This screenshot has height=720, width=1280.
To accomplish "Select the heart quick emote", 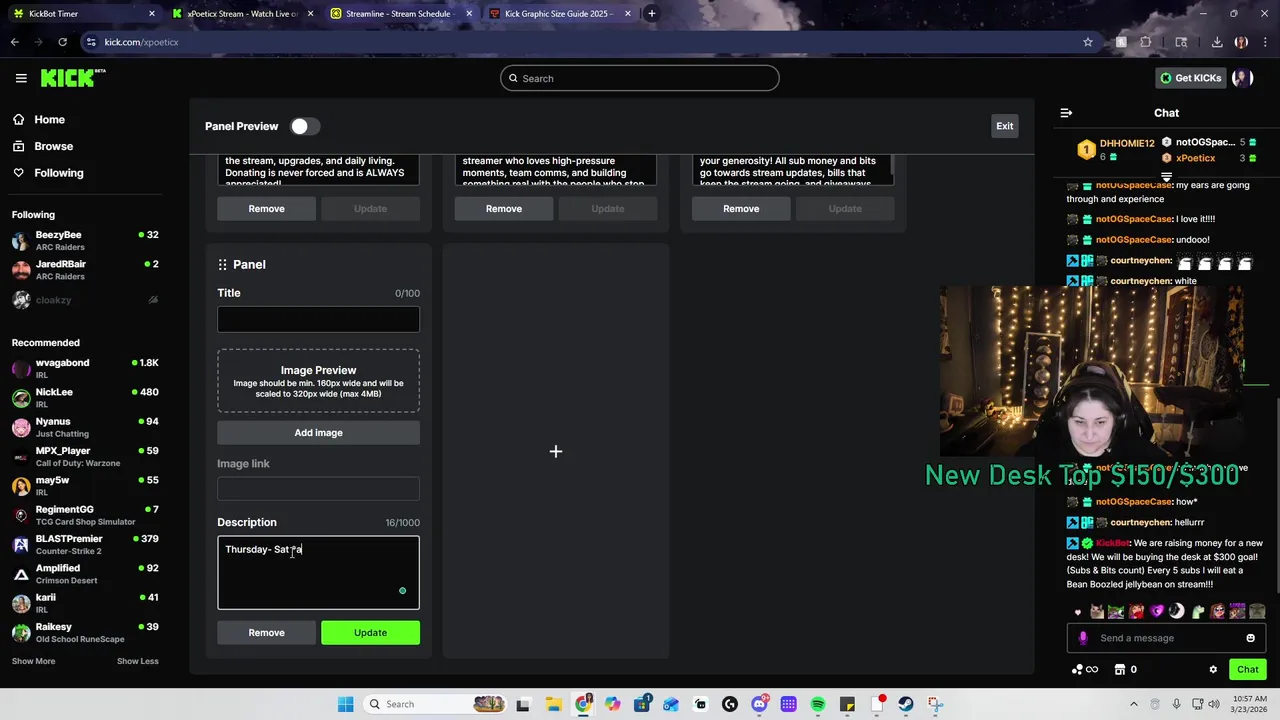I will pos(1077,612).
